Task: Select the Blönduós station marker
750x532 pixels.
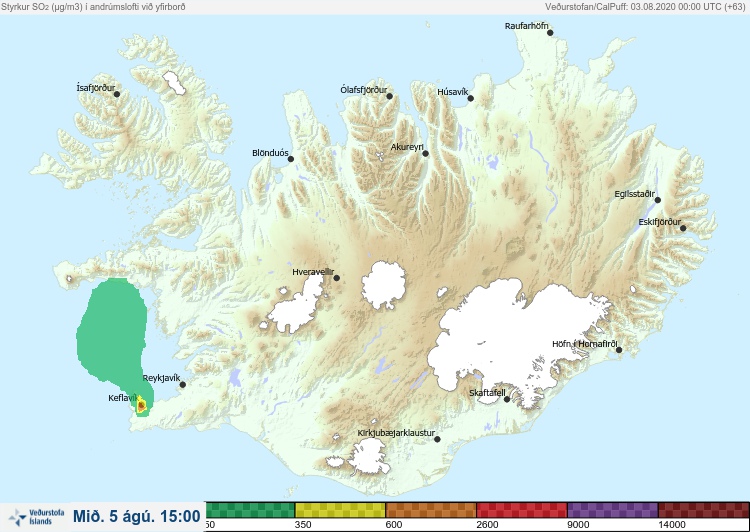Action: [x=291, y=159]
